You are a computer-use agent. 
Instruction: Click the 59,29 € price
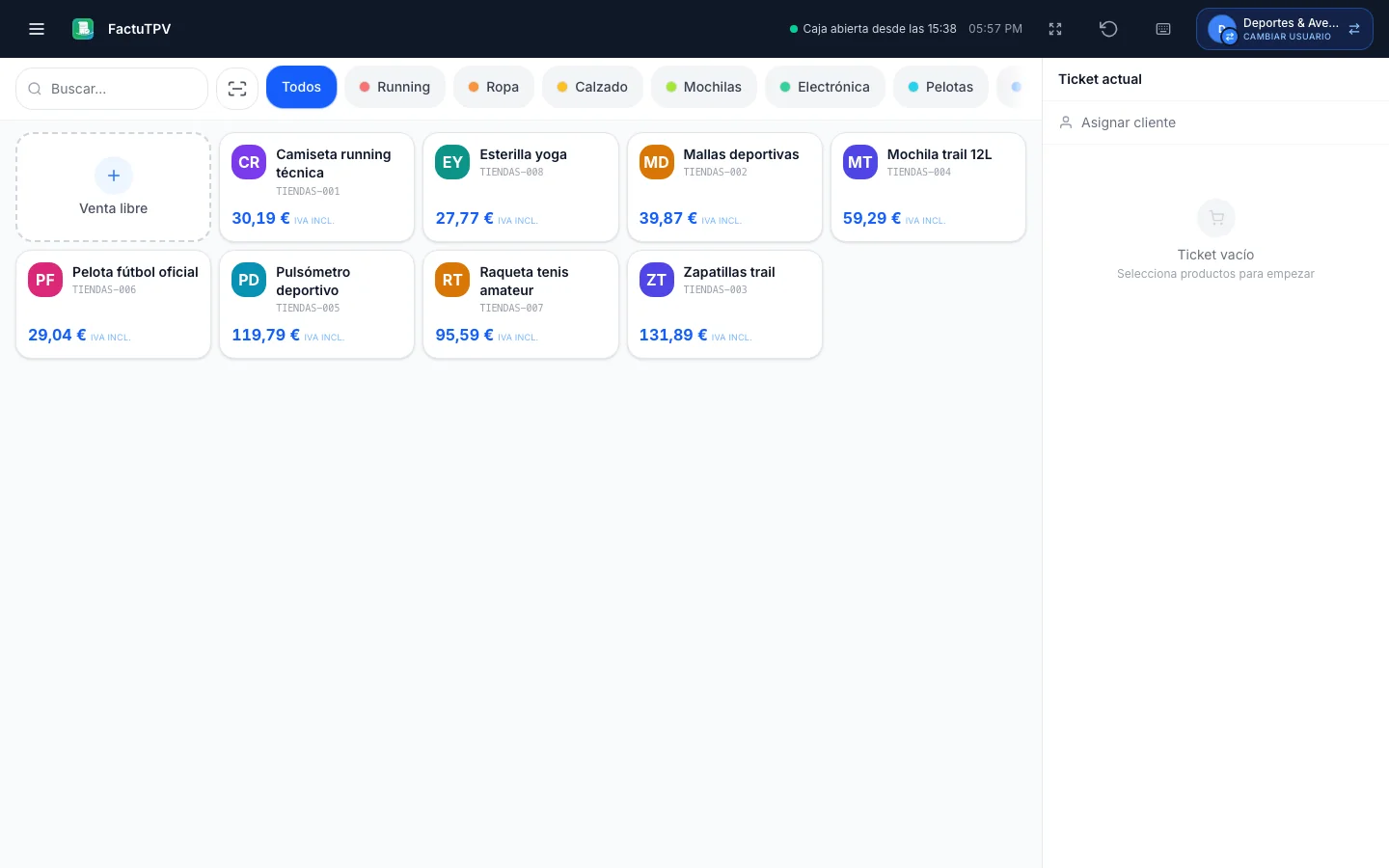(x=872, y=218)
